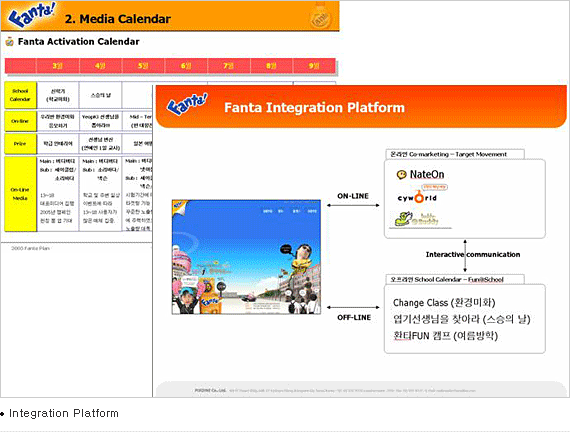Viewport: 570px width, 443px height.
Task: Select the 6월 month header
Action: point(186,66)
